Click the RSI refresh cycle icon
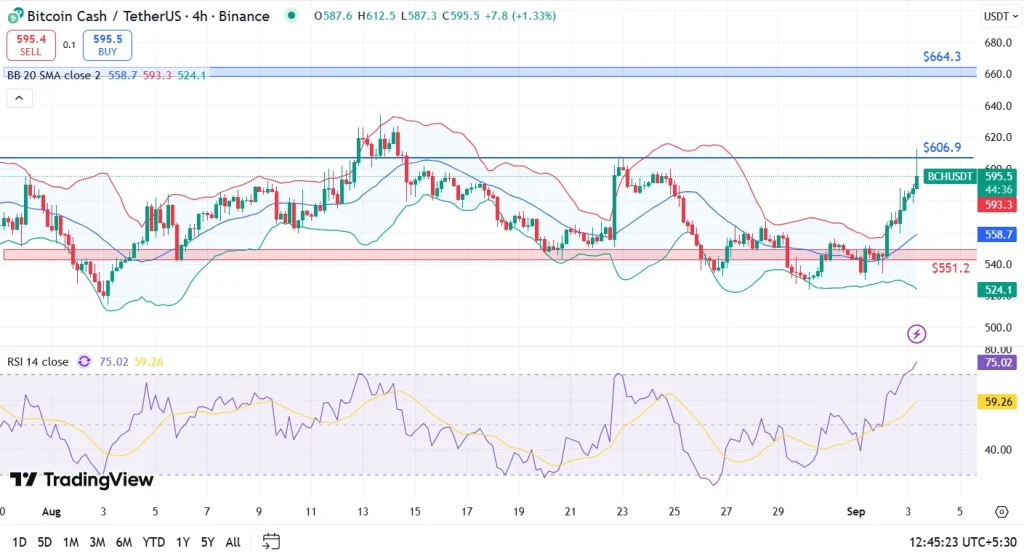Viewport: 1024px width, 559px height. (x=84, y=362)
